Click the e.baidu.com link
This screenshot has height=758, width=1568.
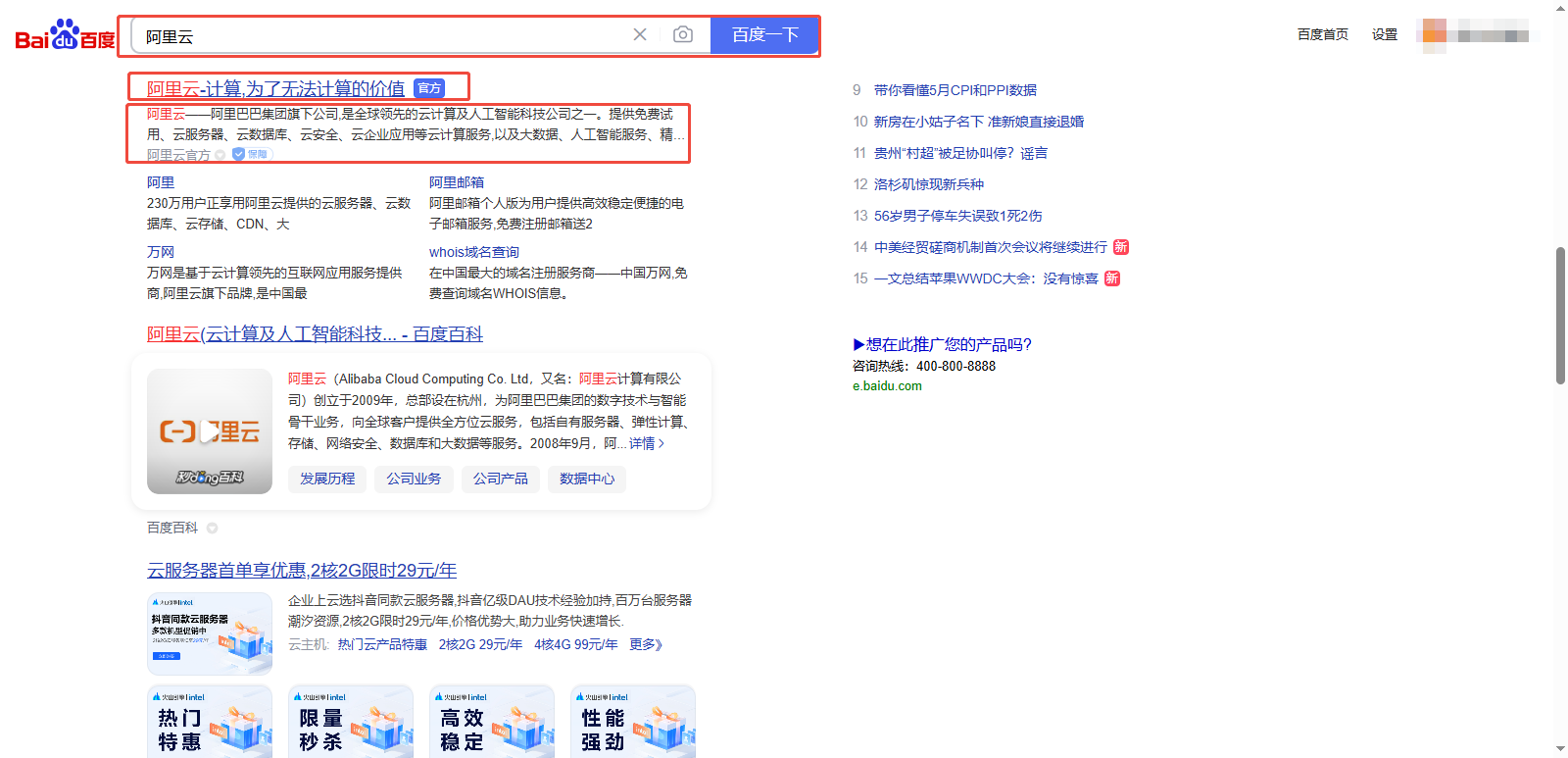(887, 386)
